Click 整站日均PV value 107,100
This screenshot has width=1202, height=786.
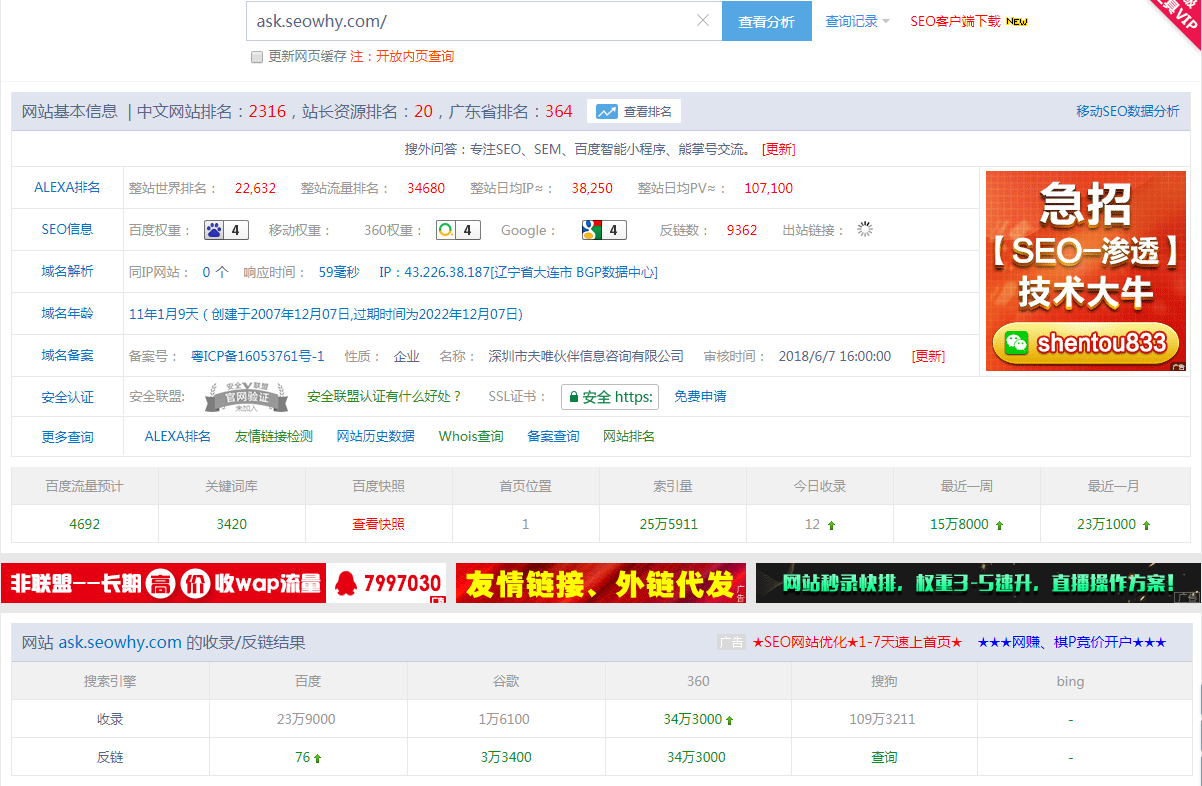(x=768, y=188)
